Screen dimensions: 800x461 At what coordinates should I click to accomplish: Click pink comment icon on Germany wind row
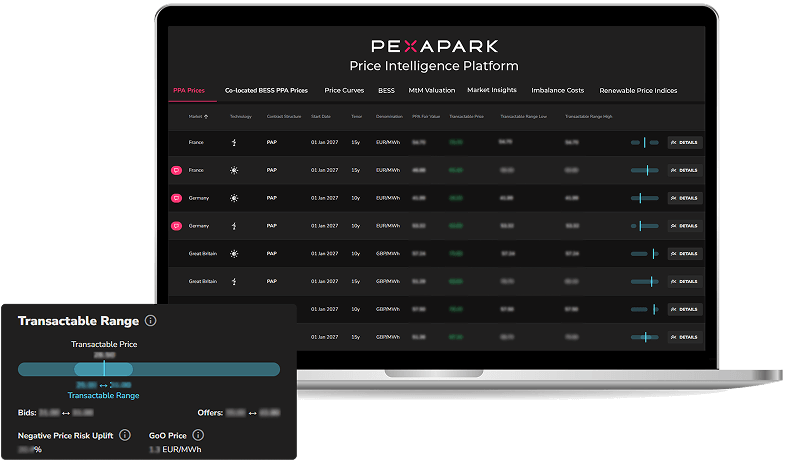(177, 226)
